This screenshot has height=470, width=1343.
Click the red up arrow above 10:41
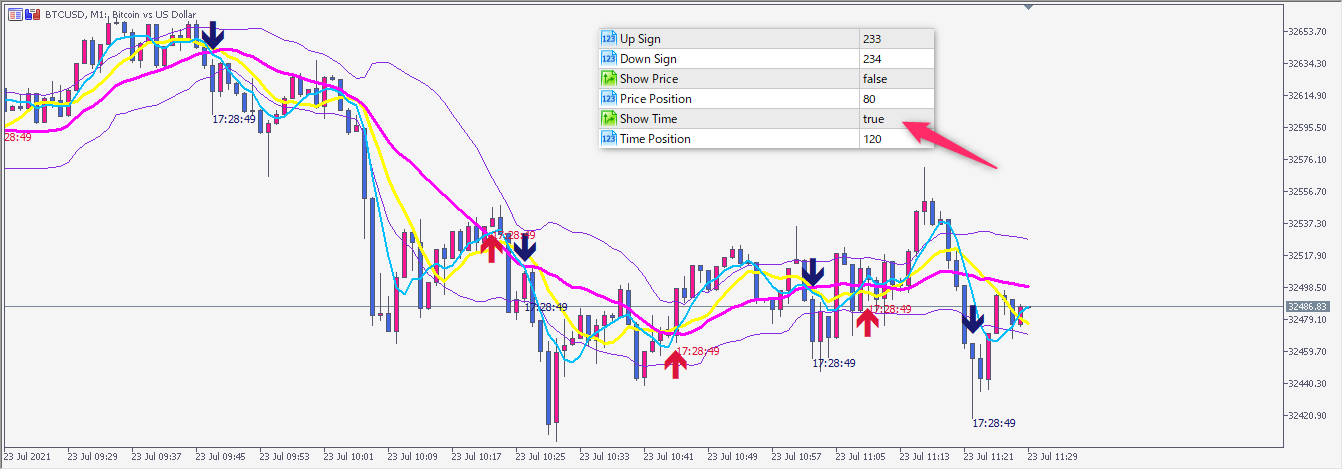click(x=676, y=364)
